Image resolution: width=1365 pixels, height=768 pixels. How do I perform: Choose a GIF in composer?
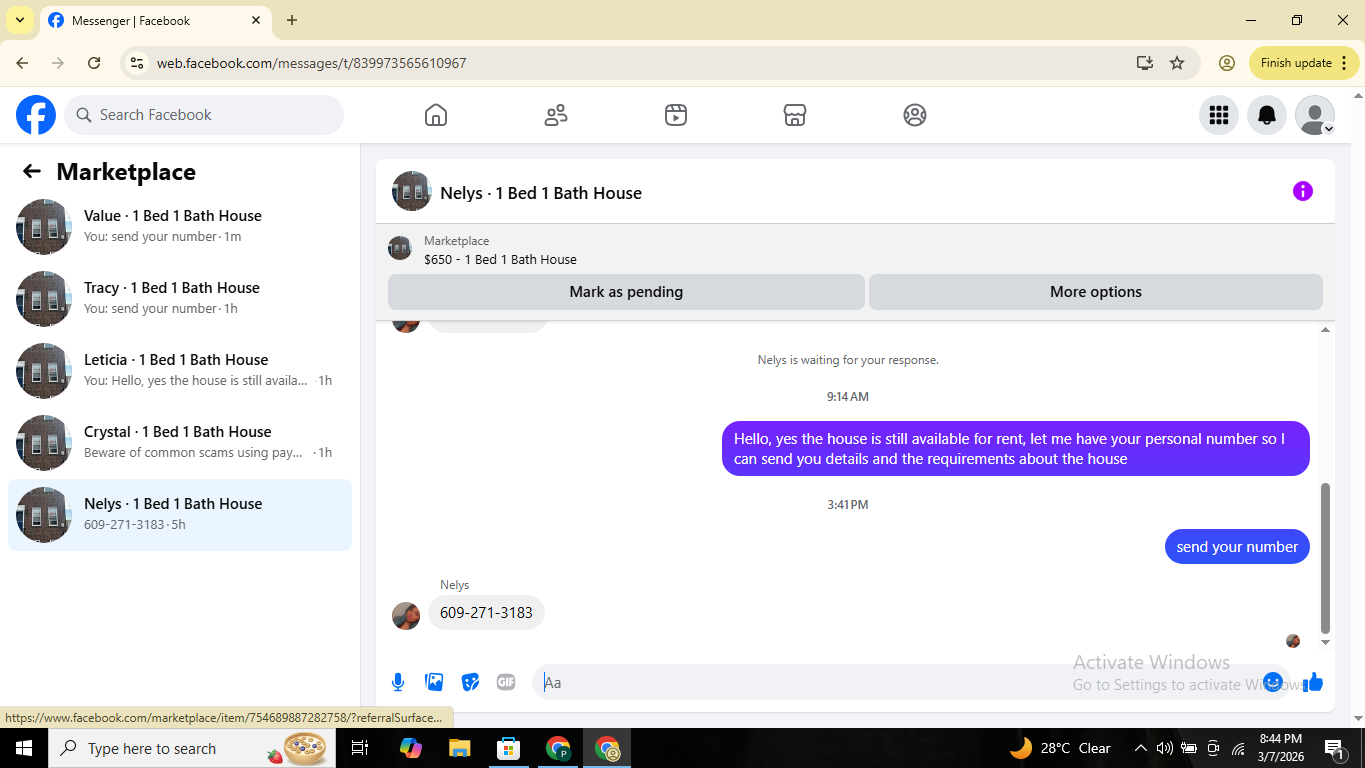tap(506, 682)
